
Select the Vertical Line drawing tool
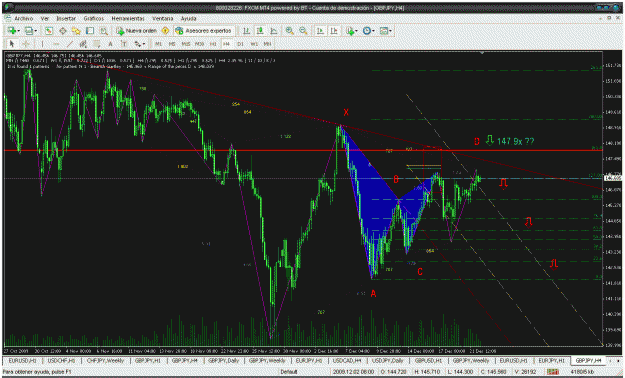point(42,44)
